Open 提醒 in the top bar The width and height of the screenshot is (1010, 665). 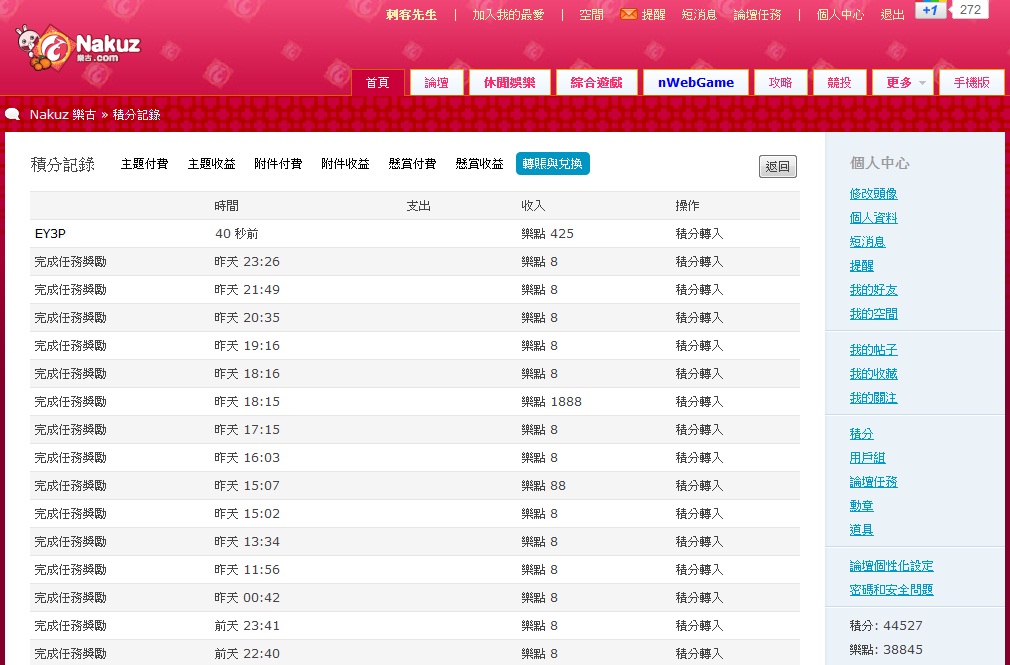click(653, 14)
